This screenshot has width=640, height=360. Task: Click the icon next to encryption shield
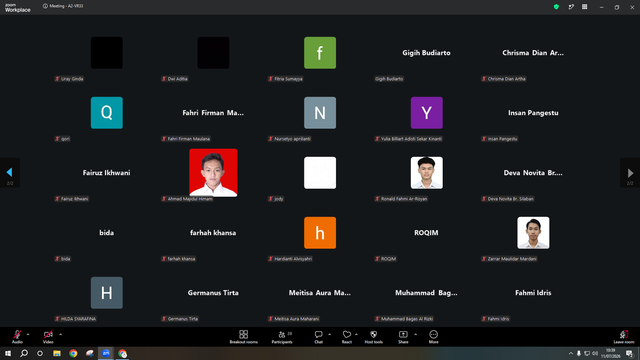coord(571,7)
